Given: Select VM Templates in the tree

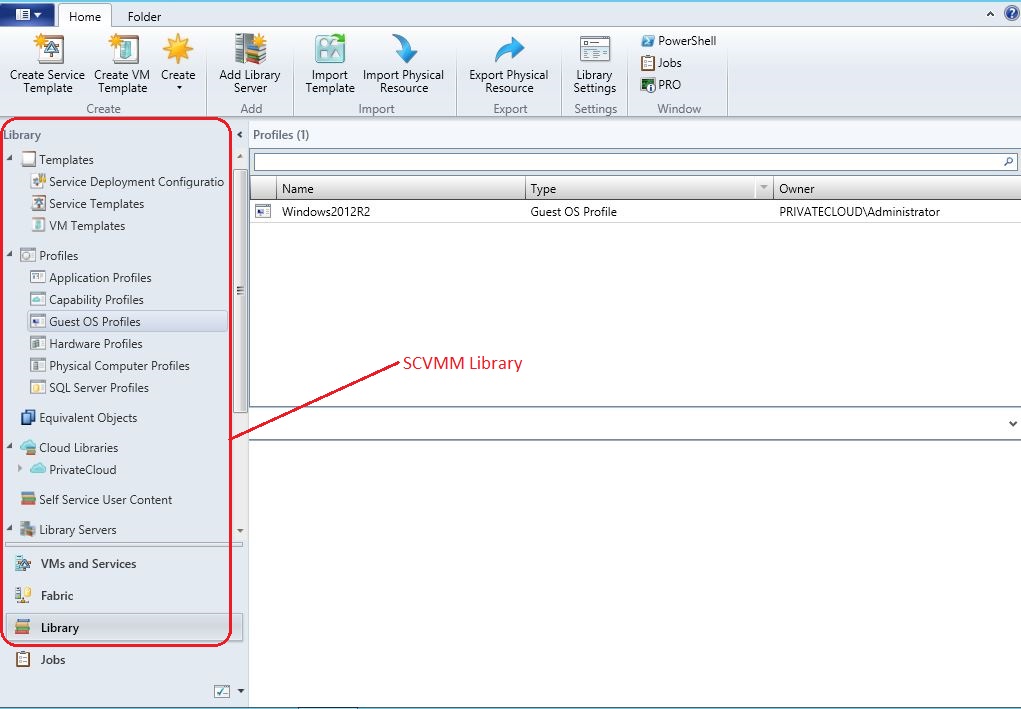Looking at the screenshot, I should pos(78,226).
